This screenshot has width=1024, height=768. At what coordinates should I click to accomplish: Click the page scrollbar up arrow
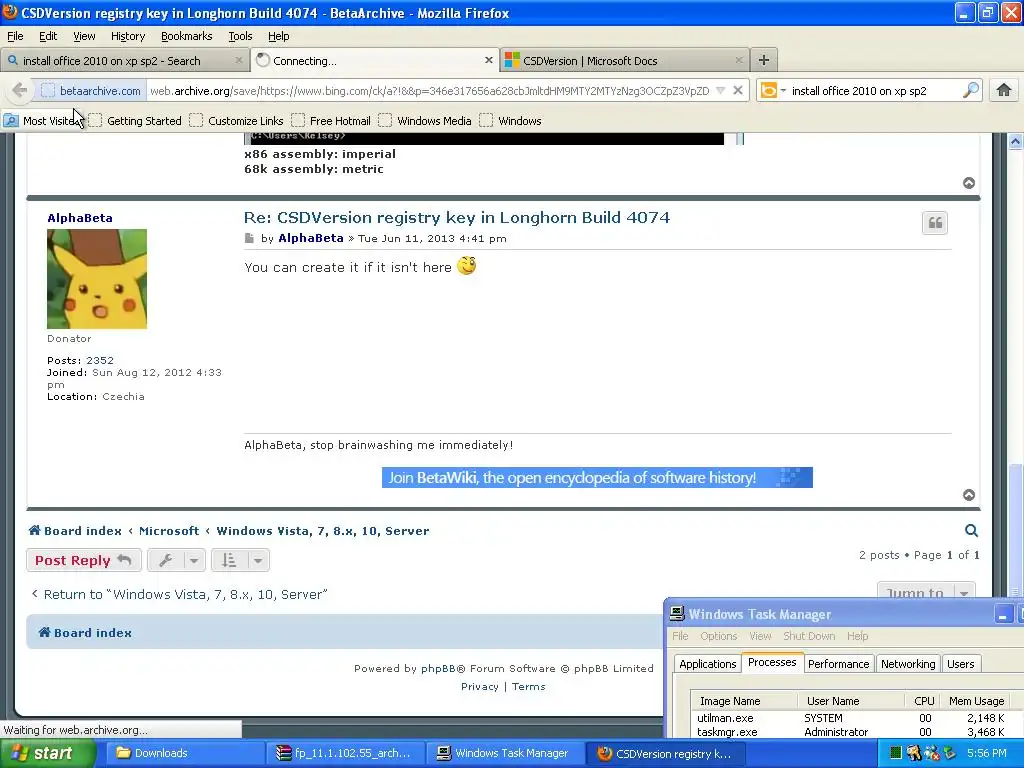[x=1015, y=140]
